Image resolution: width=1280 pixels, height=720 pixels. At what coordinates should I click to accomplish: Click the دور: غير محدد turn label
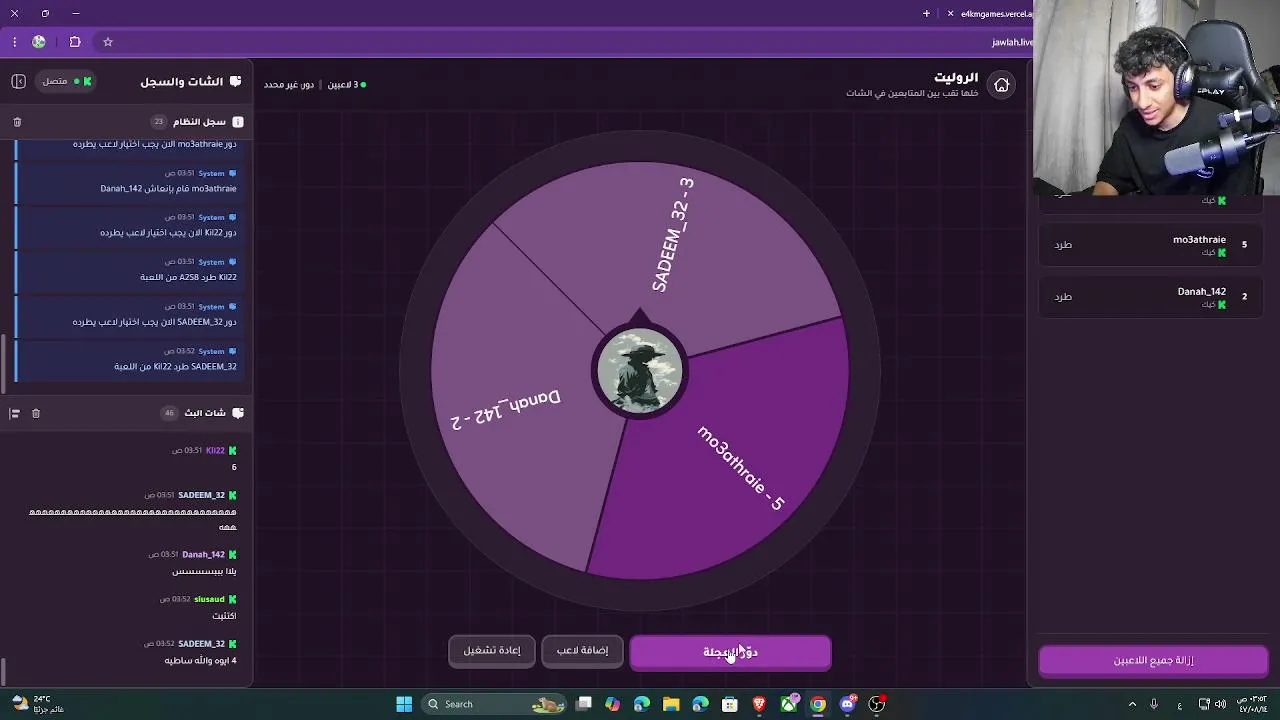pos(289,85)
